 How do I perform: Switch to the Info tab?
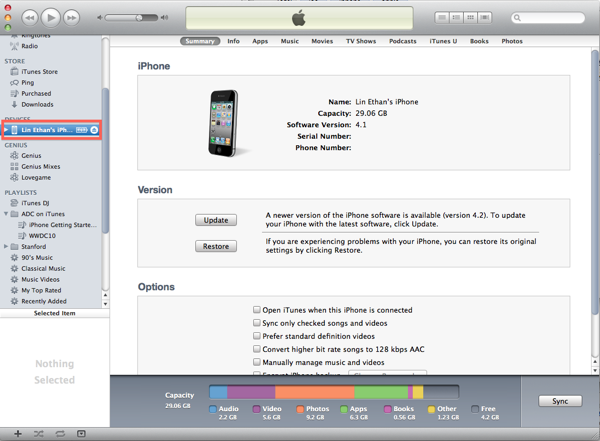(233, 41)
